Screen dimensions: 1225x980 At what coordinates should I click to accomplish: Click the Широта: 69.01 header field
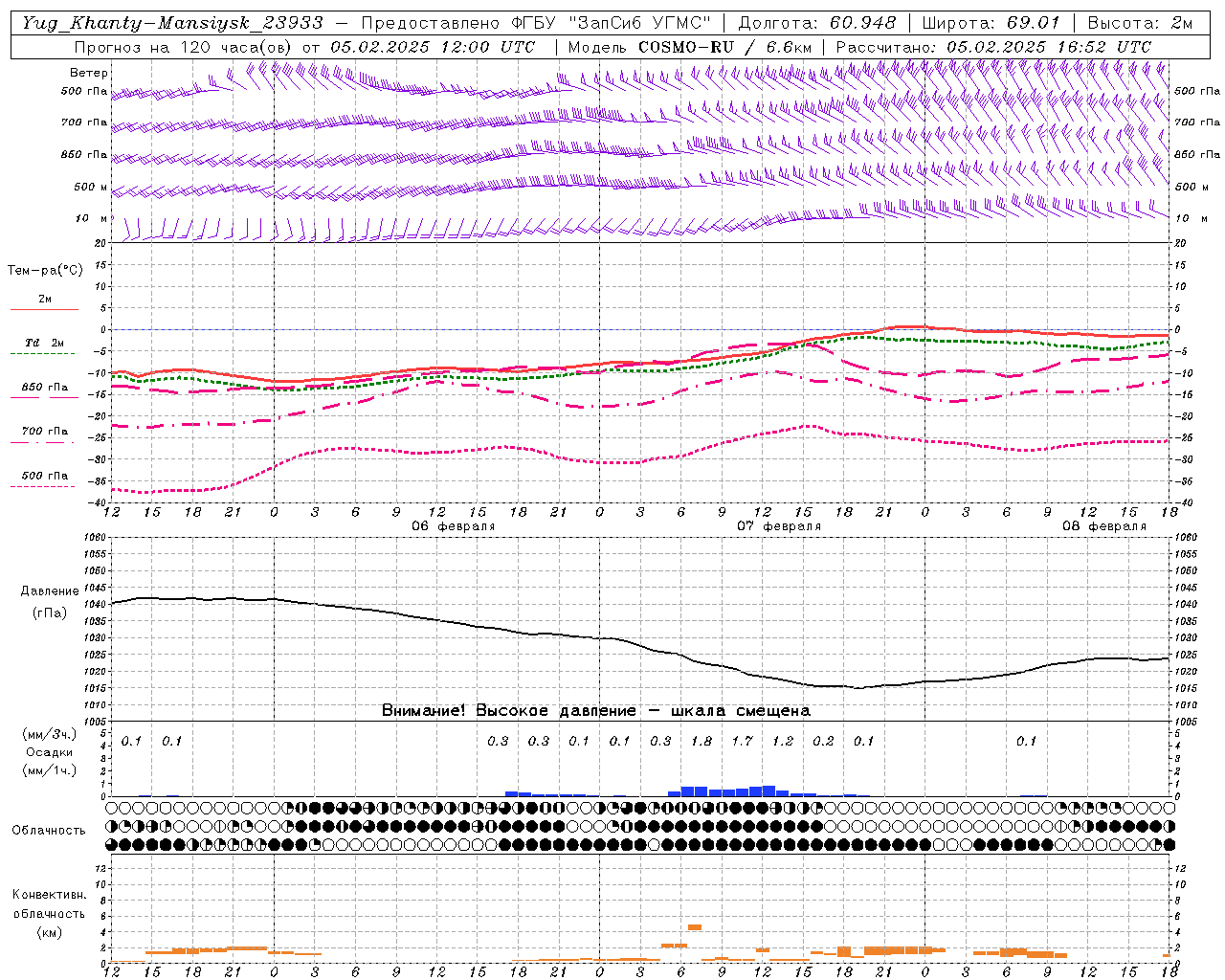991,23
